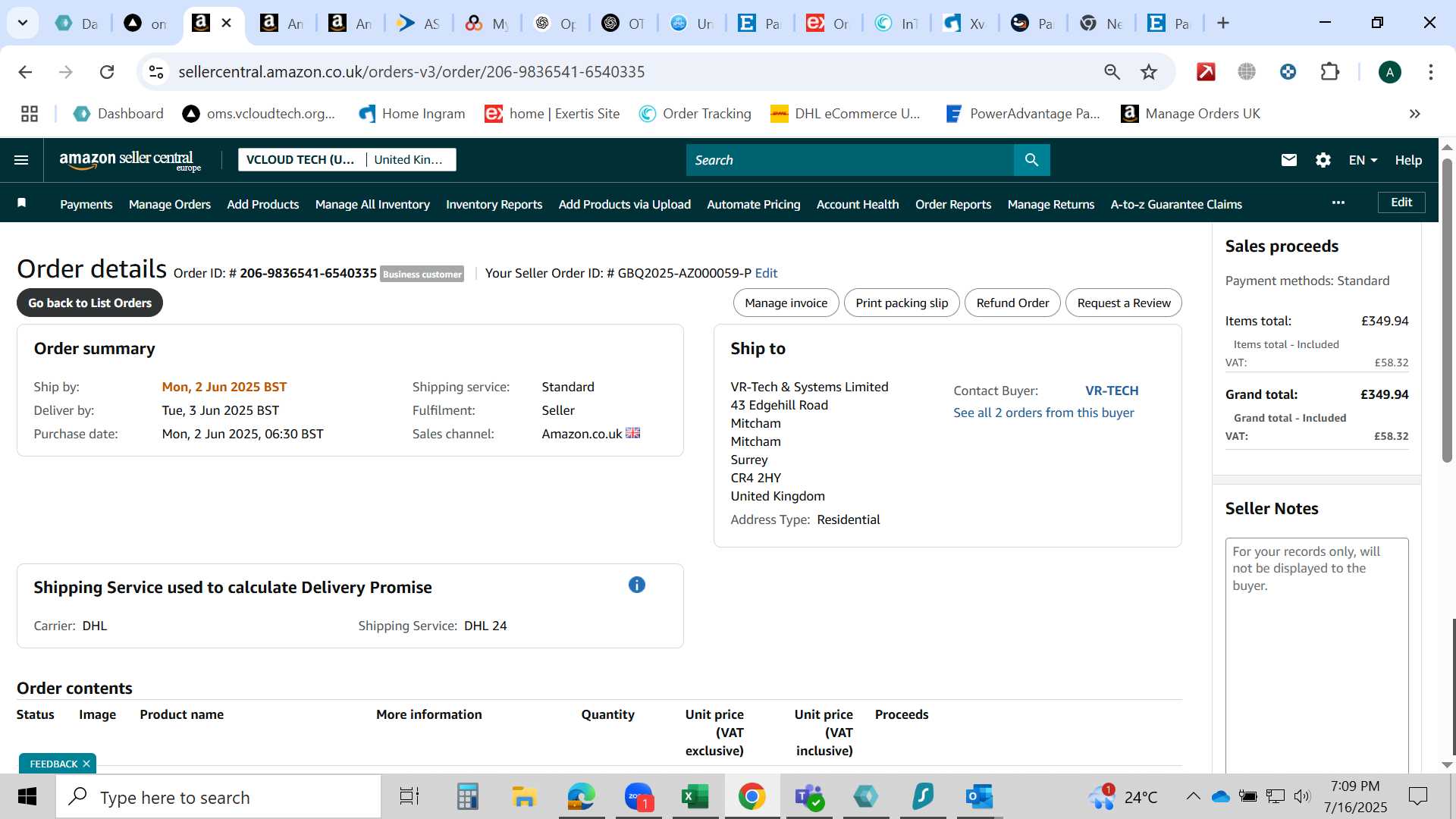Close the active Amazon tab
The image size is (1456, 819).
(226, 24)
